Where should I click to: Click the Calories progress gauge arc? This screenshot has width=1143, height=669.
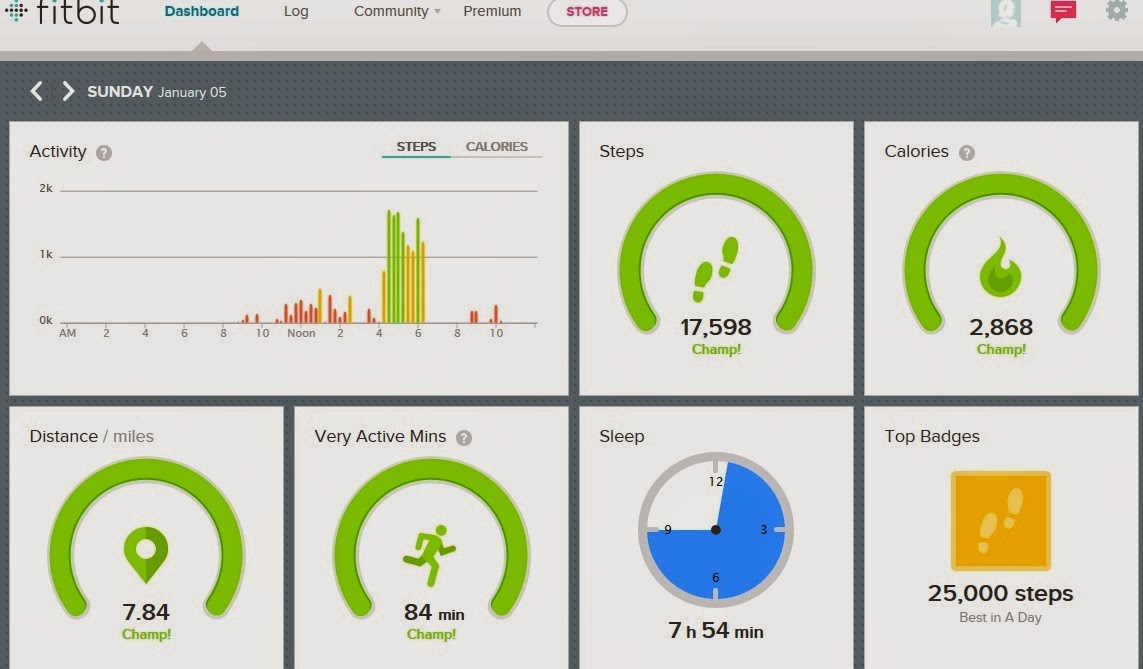(x=1001, y=182)
